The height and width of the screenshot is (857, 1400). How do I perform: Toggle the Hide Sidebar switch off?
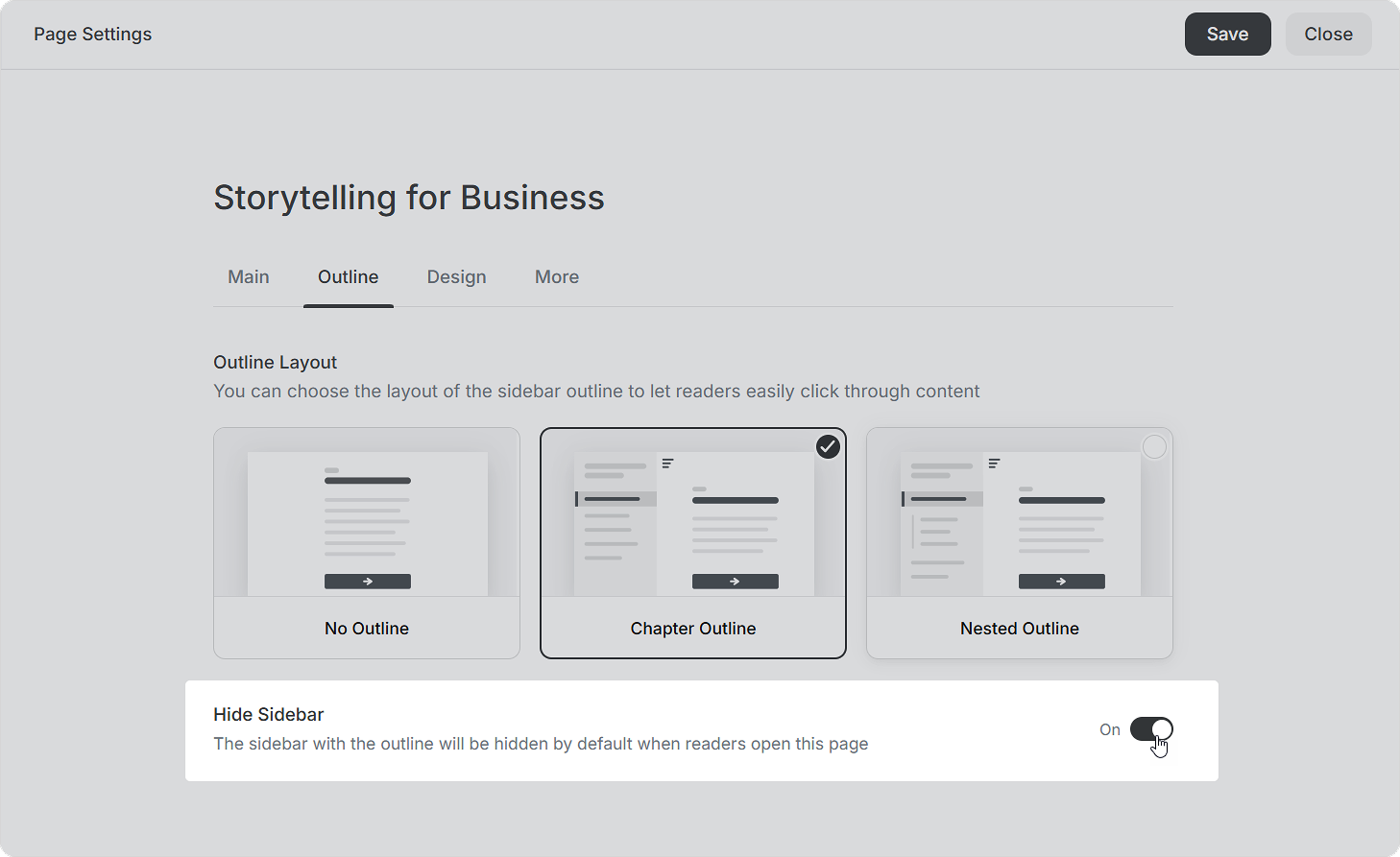(x=1151, y=729)
